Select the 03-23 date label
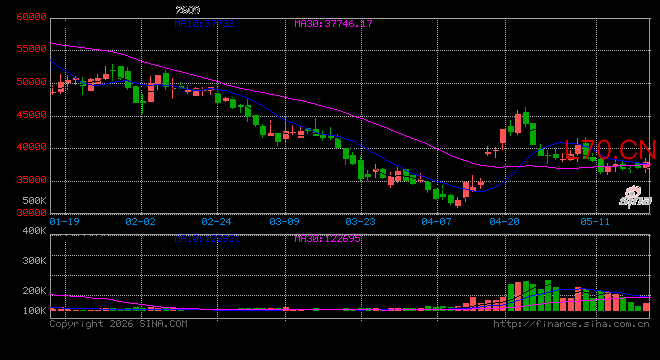This screenshot has width=660, height=360. [x=360, y=221]
